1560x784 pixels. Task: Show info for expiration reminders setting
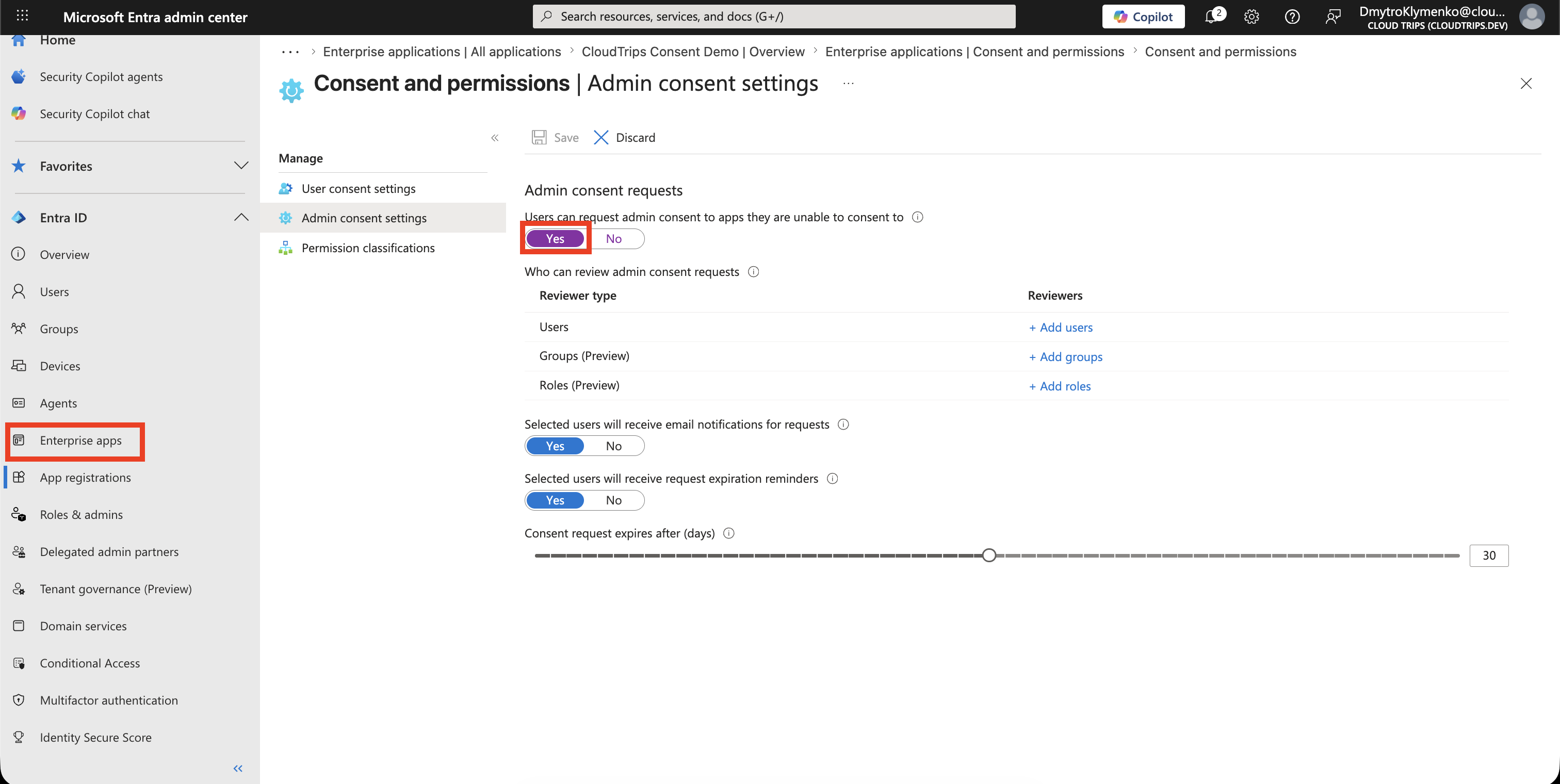click(x=832, y=478)
